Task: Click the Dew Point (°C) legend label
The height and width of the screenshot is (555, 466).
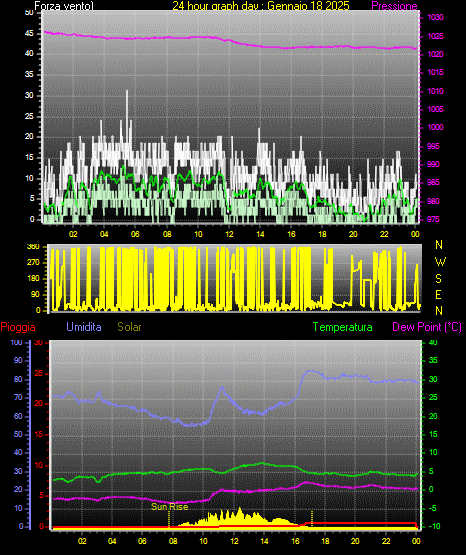Action: tap(427, 327)
